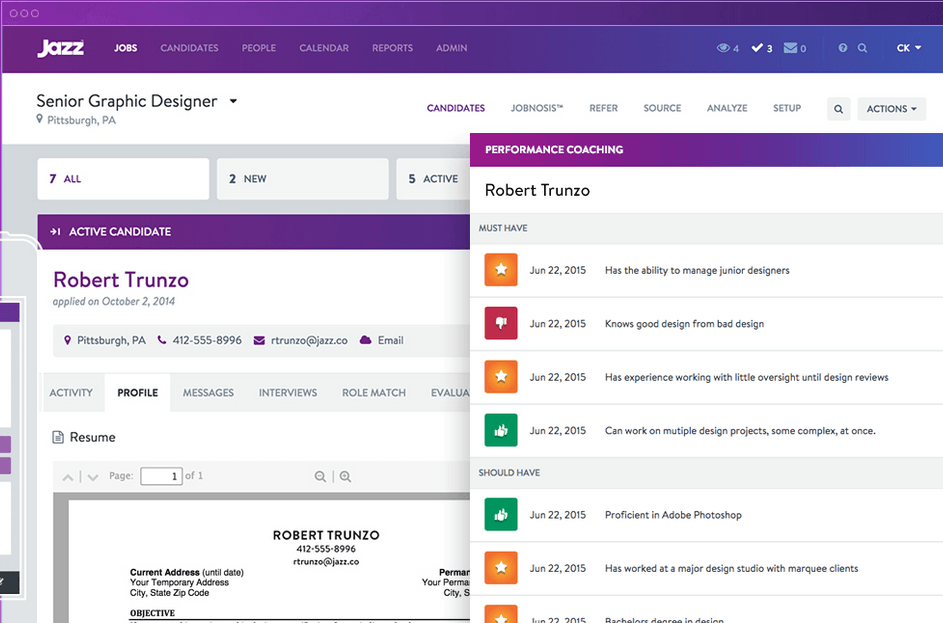
Task: Click the Robert Trunzo candidate name heading
Action: click(x=121, y=280)
